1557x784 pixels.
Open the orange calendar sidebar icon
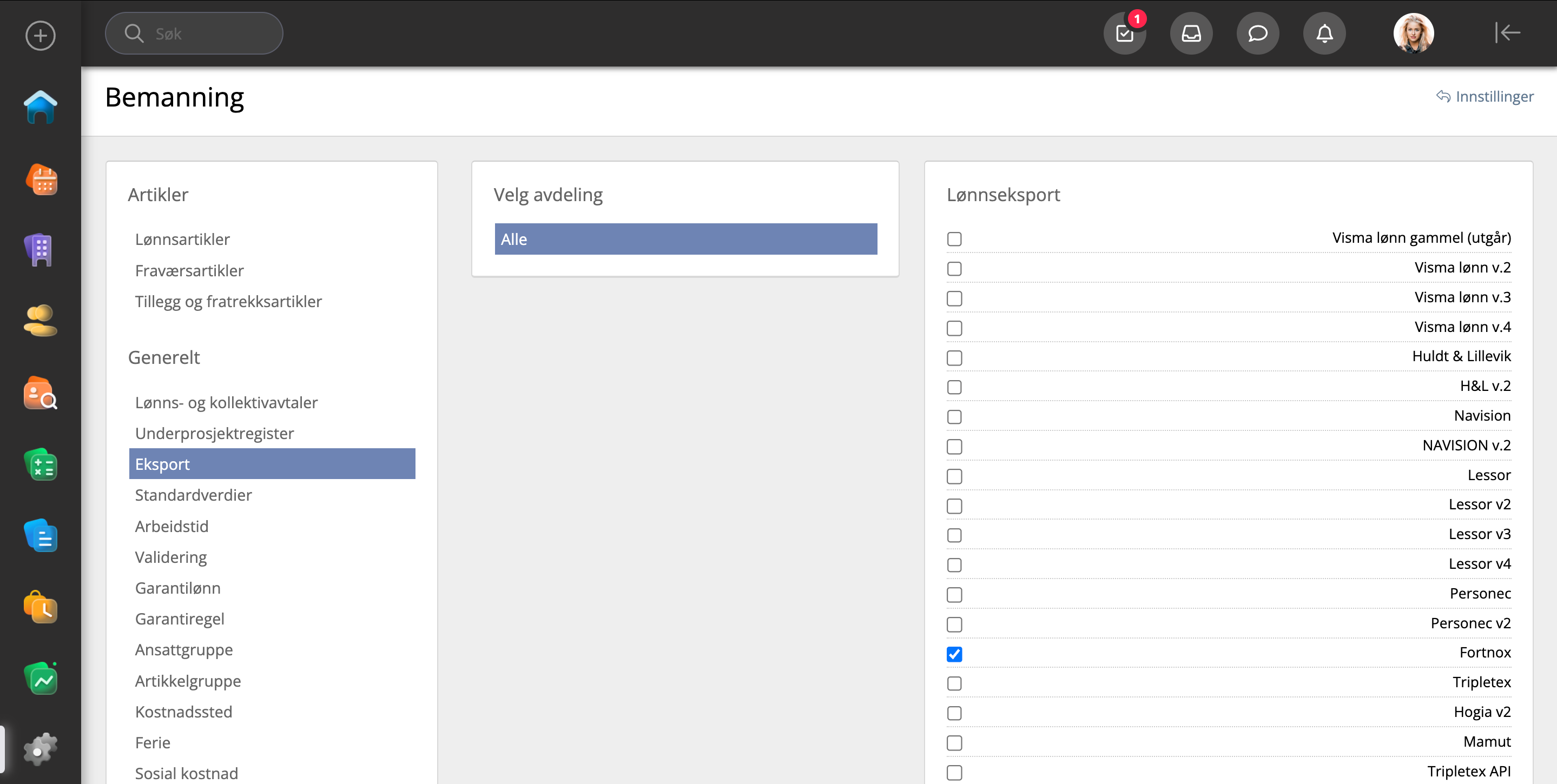41,180
